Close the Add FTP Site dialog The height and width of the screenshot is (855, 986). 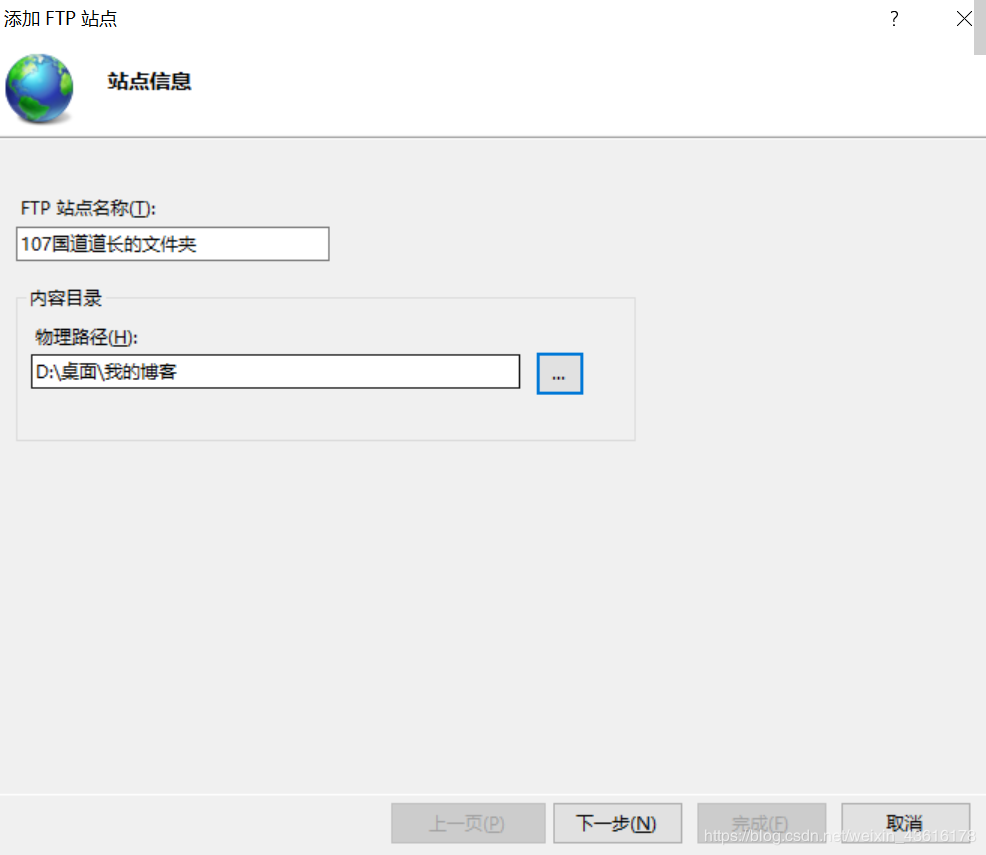tap(964, 19)
